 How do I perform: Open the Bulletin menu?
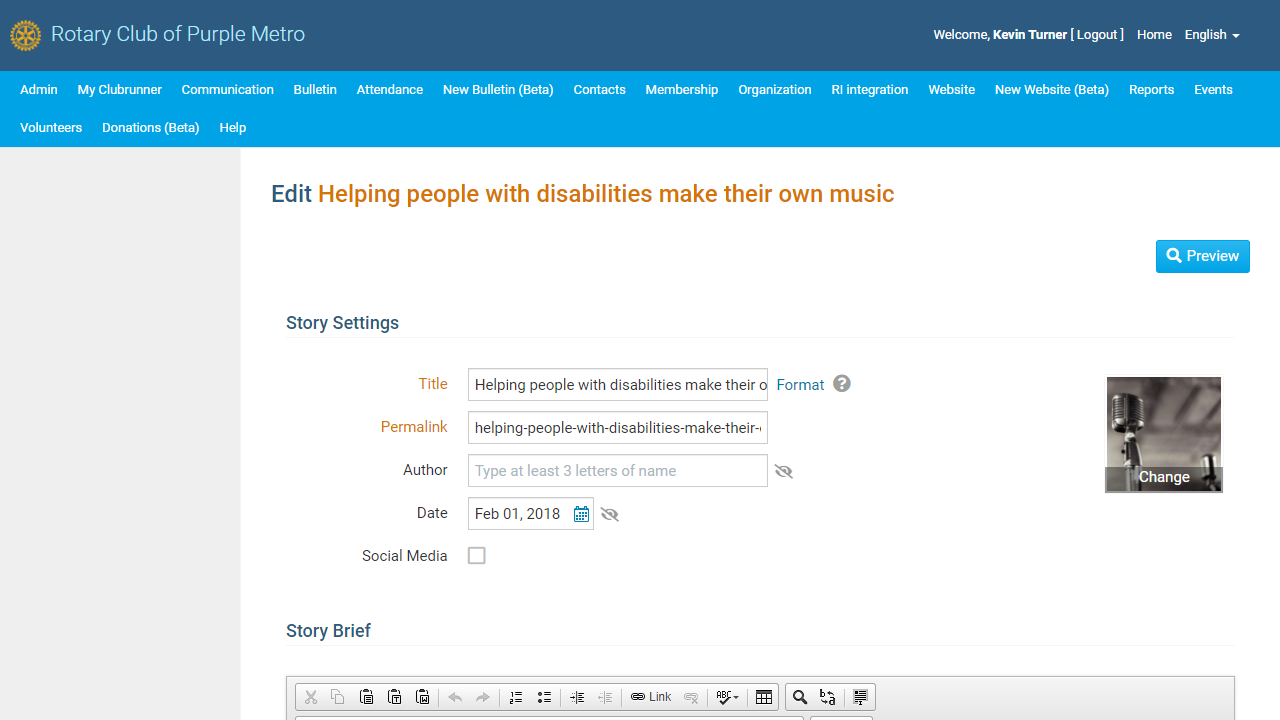point(315,90)
